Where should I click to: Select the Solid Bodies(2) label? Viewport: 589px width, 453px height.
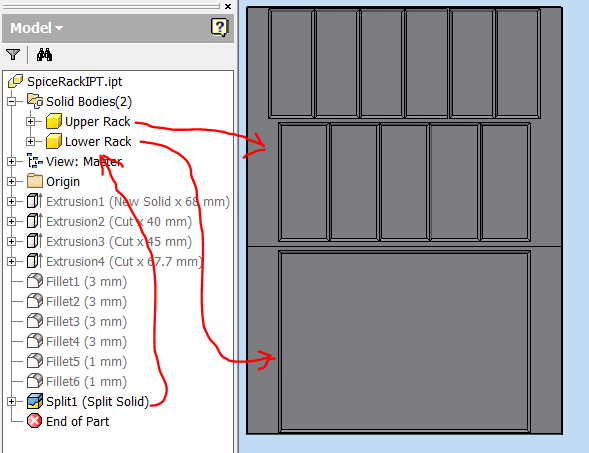[x=89, y=102]
